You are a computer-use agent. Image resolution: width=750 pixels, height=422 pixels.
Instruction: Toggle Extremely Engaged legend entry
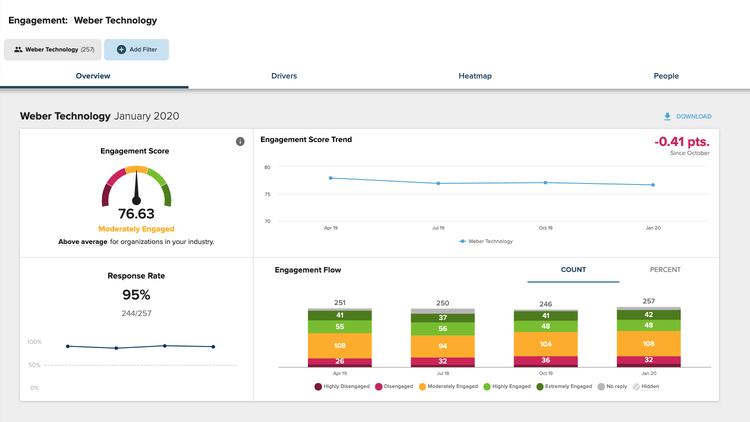[564, 387]
